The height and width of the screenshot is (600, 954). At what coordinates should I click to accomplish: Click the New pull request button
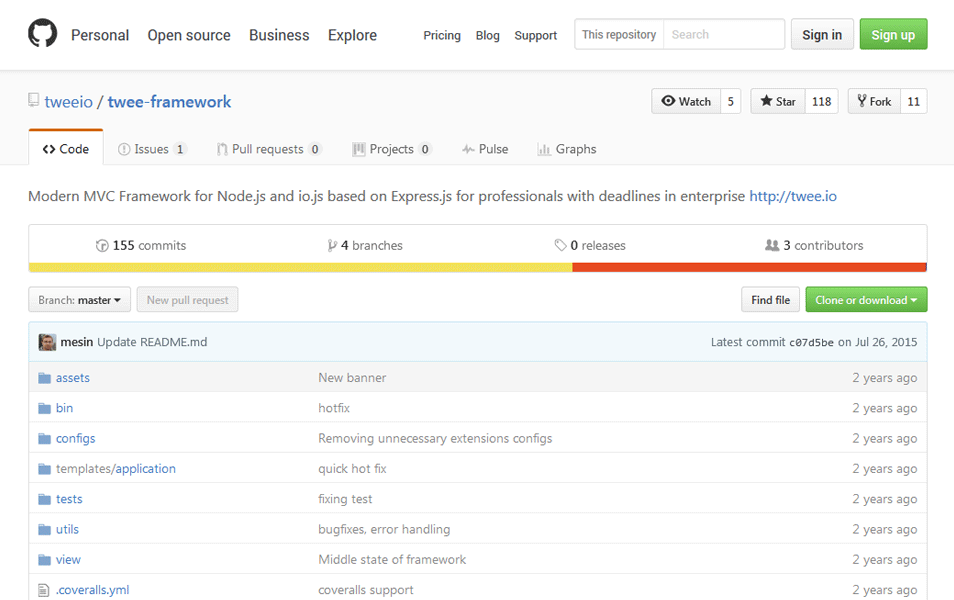pyautogui.click(x=187, y=300)
